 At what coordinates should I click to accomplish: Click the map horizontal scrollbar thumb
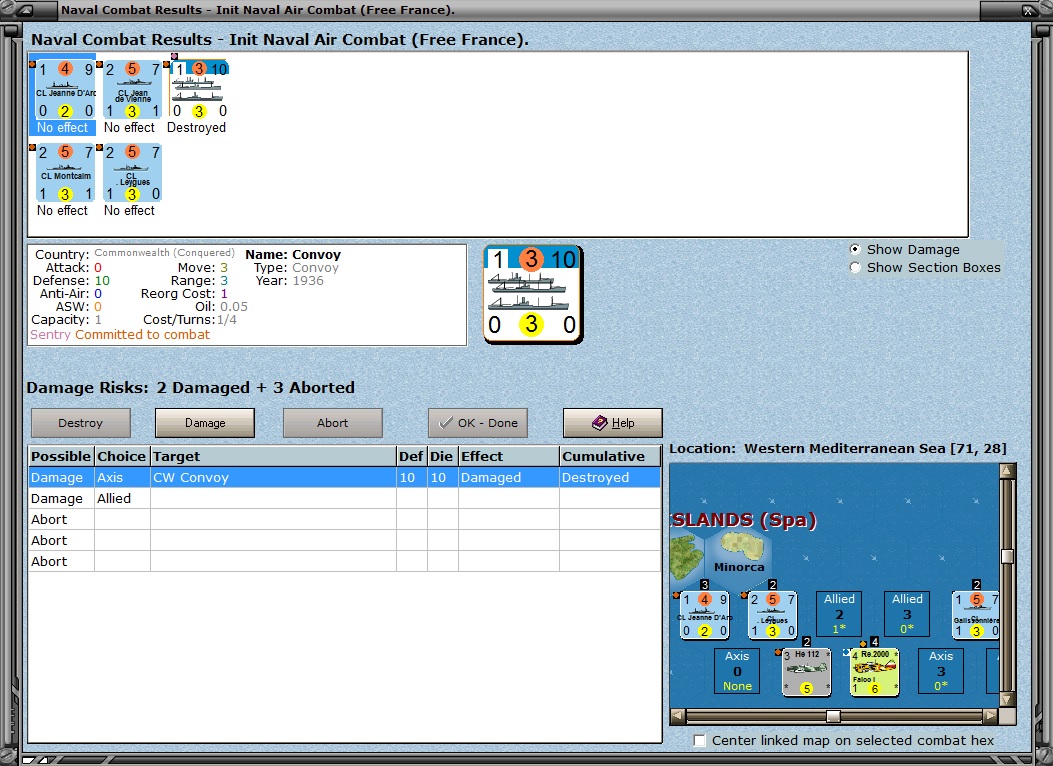pyautogui.click(x=833, y=716)
